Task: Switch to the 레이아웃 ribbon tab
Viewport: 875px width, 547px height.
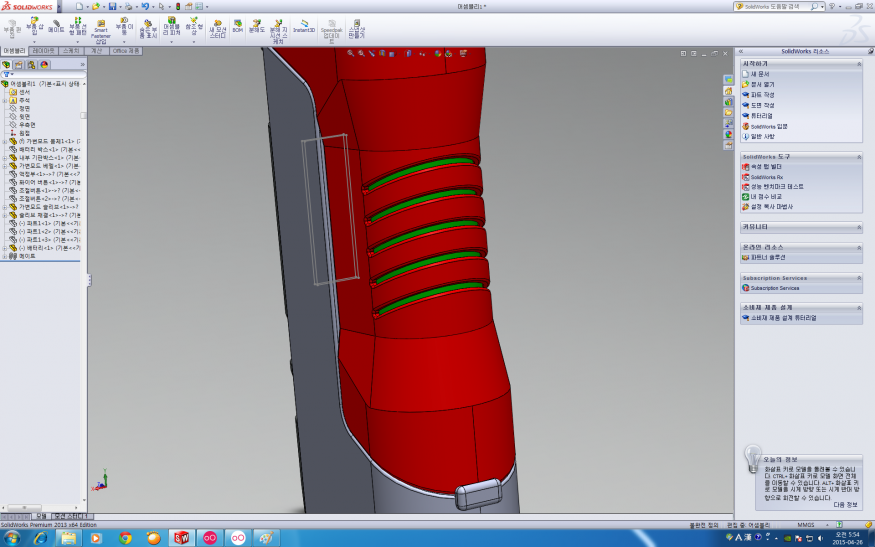Action: pos(44,51)
